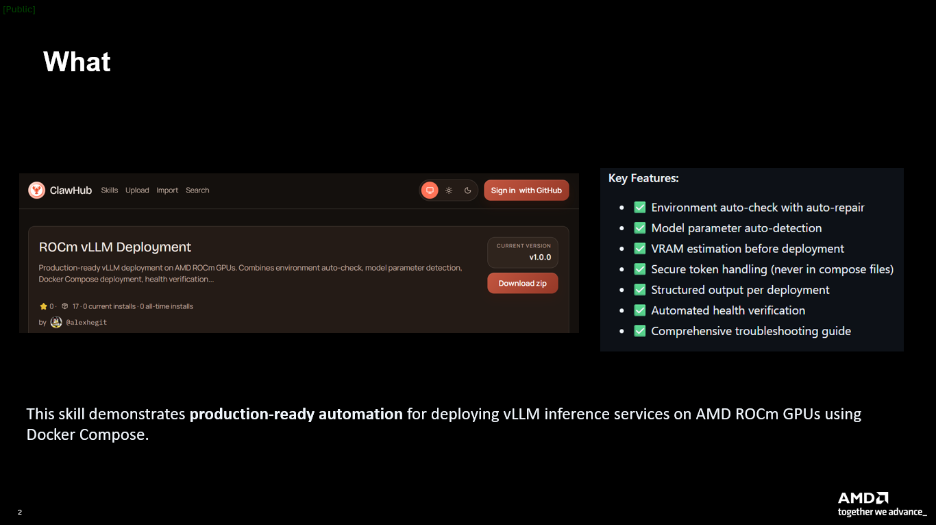Click the v1.0.0 current version box

coord(523,252)
